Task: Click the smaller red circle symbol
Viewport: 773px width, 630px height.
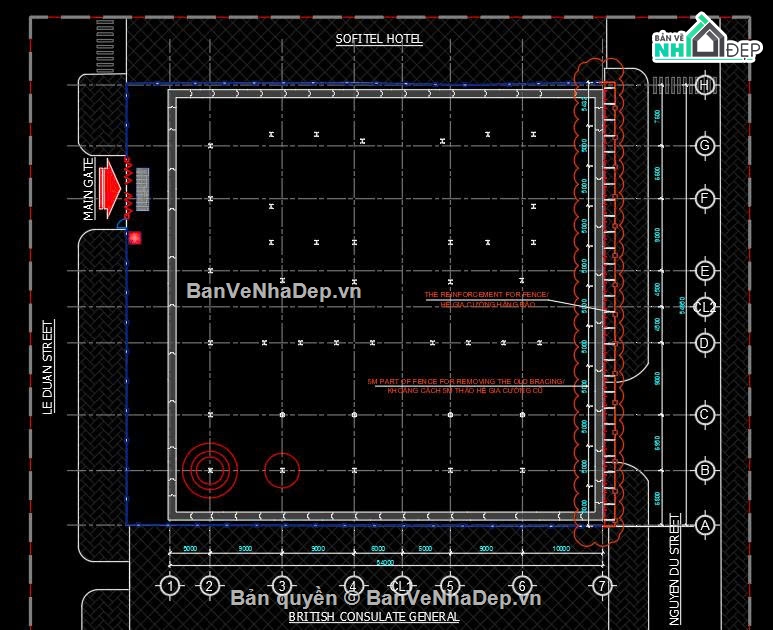Action: pyautogui.click(x=282, y=470)
